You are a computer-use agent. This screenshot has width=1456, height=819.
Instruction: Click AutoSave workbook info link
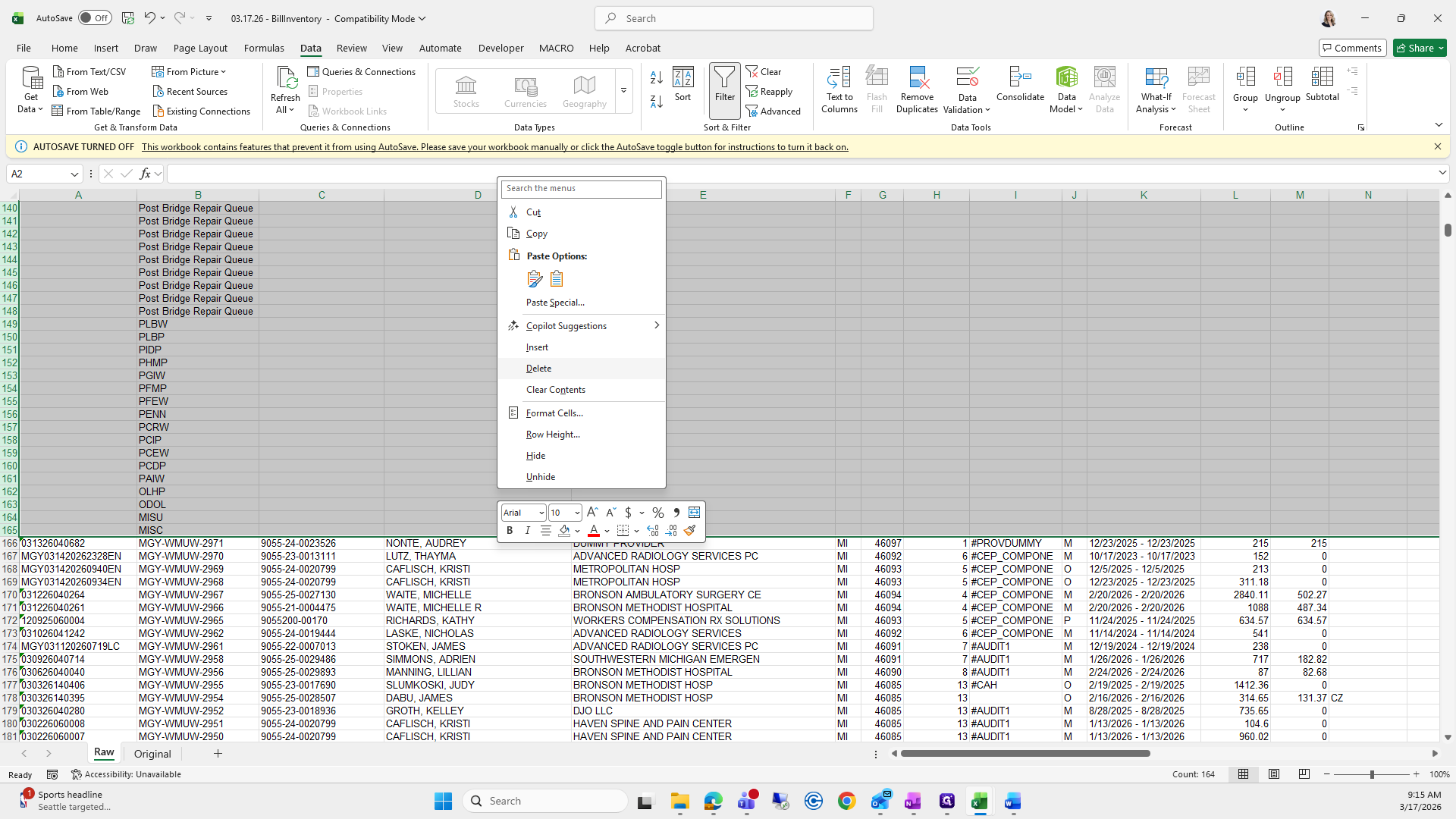pyautogui.click(x=494, y=147)
